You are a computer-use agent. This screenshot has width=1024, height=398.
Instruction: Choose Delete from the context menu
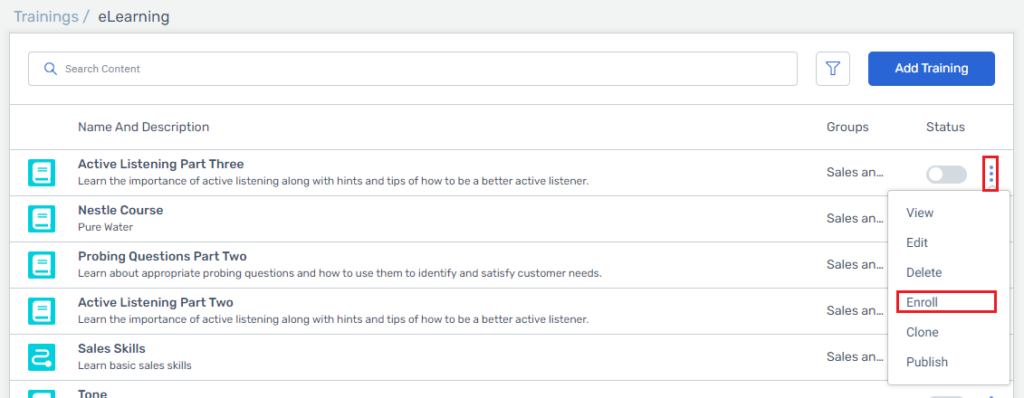pos(924,273)
